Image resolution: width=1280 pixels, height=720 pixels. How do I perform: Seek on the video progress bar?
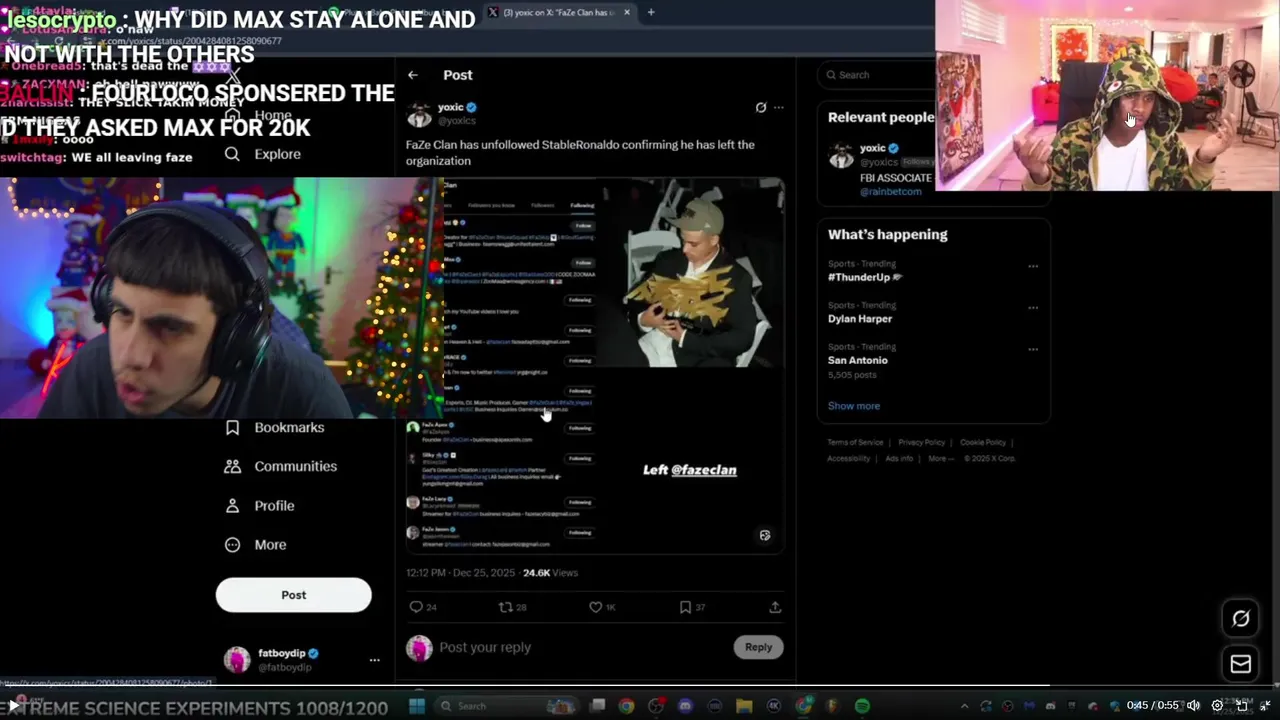point(640,687)
